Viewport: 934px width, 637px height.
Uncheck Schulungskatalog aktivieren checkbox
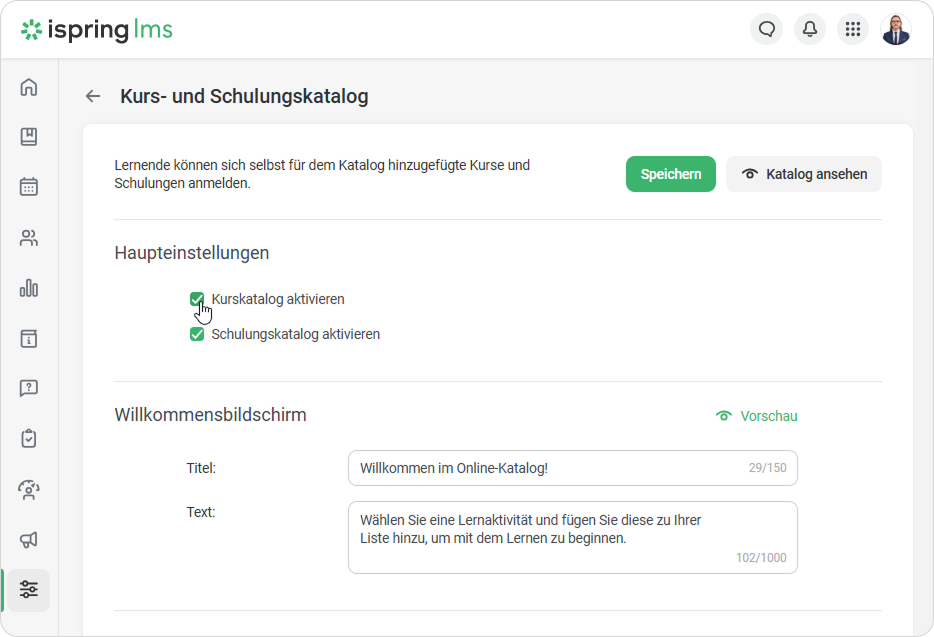coord(197,334)
